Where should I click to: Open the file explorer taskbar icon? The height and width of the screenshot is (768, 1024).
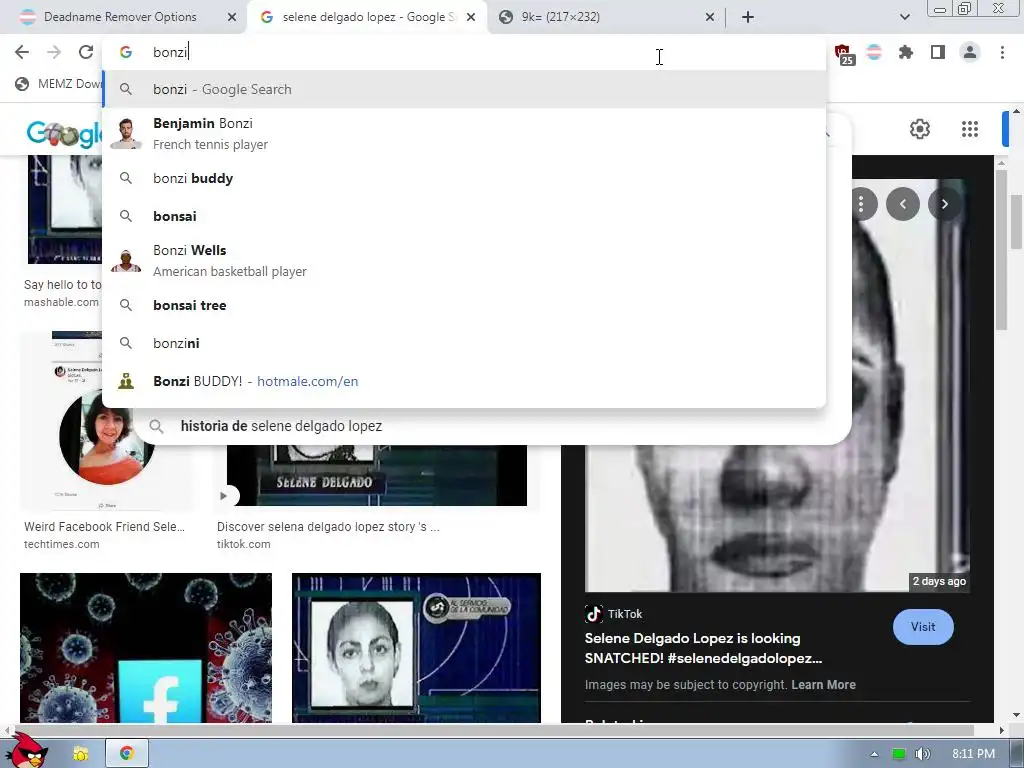(81, 754)
